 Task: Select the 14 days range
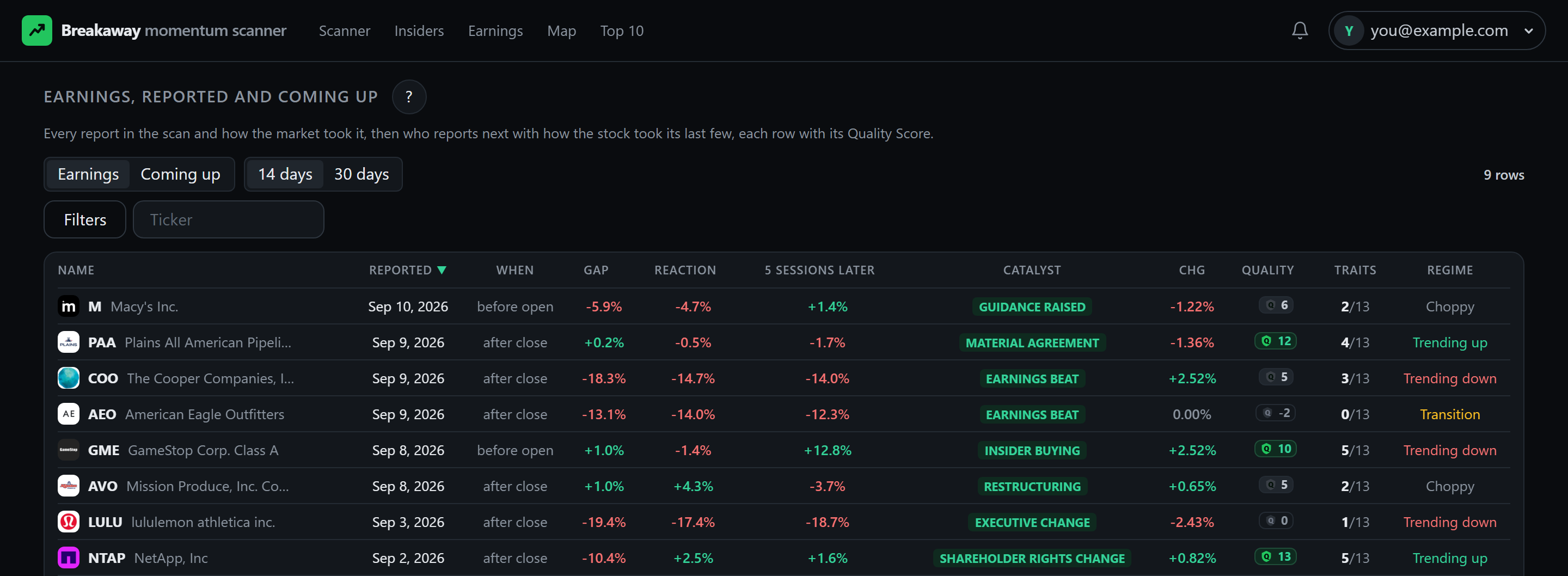[x=285, y=174]
